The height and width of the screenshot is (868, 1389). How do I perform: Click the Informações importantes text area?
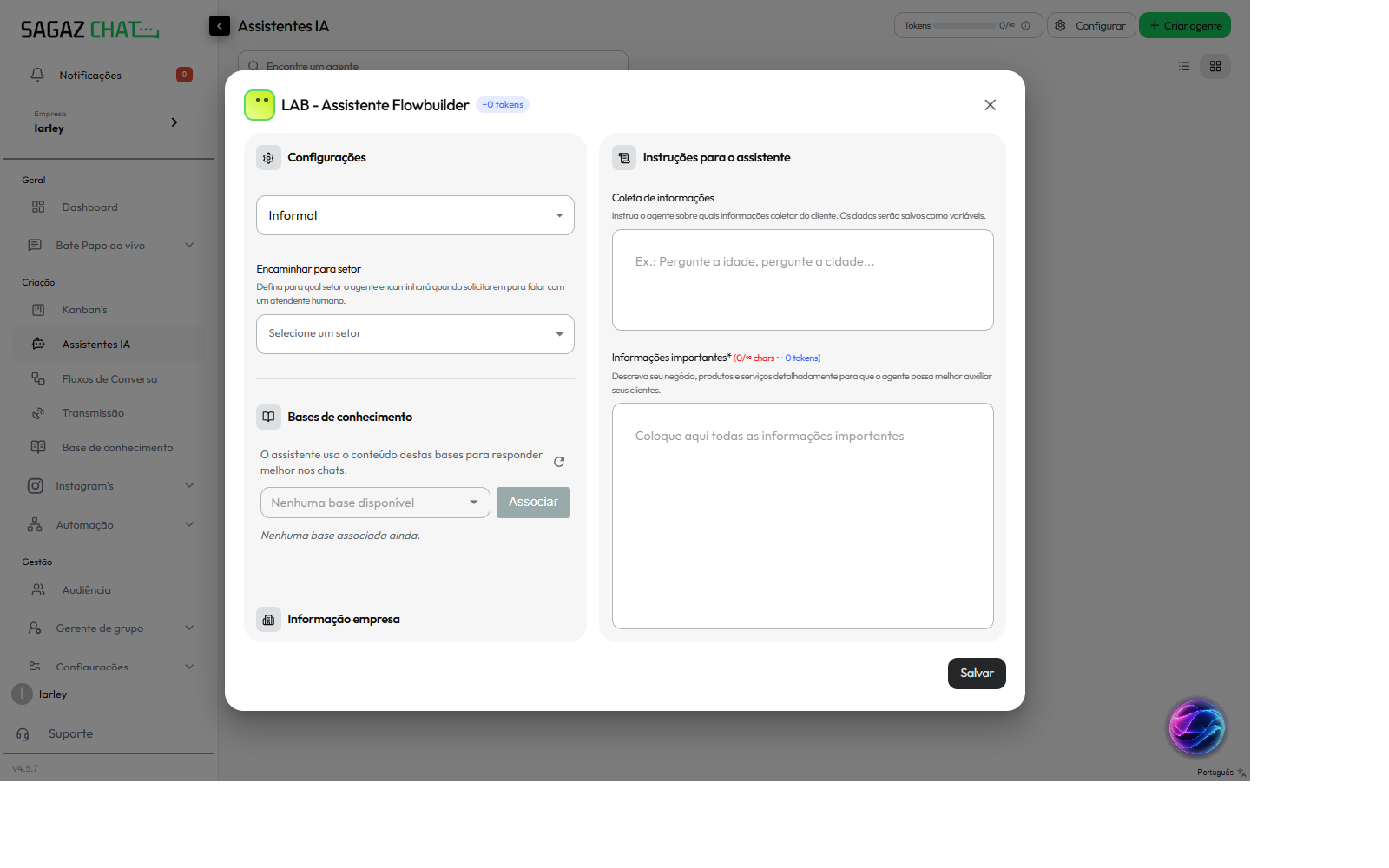[x=803, y=516]
